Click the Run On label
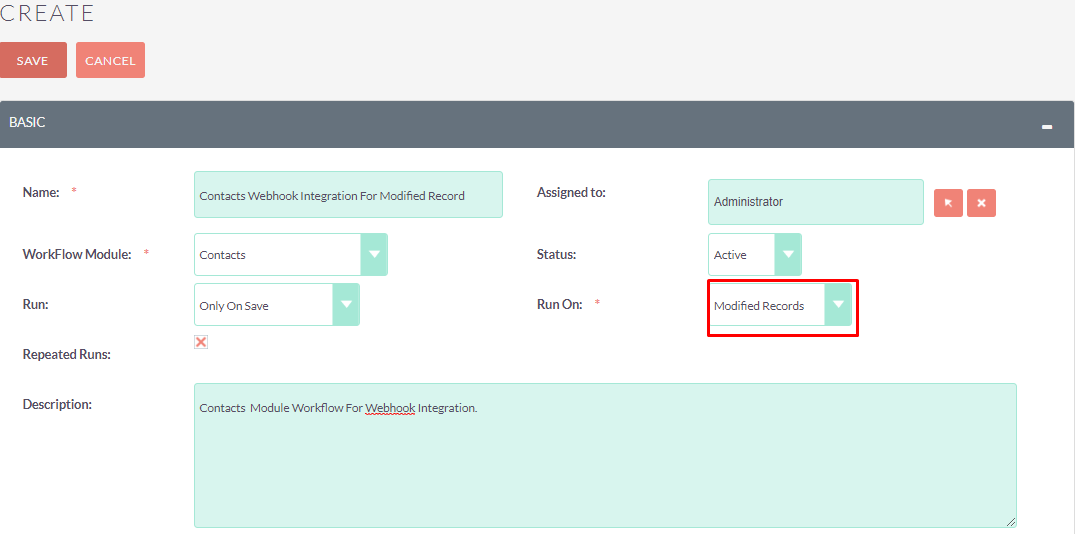The image size is (1075, 534). (559, 304)
